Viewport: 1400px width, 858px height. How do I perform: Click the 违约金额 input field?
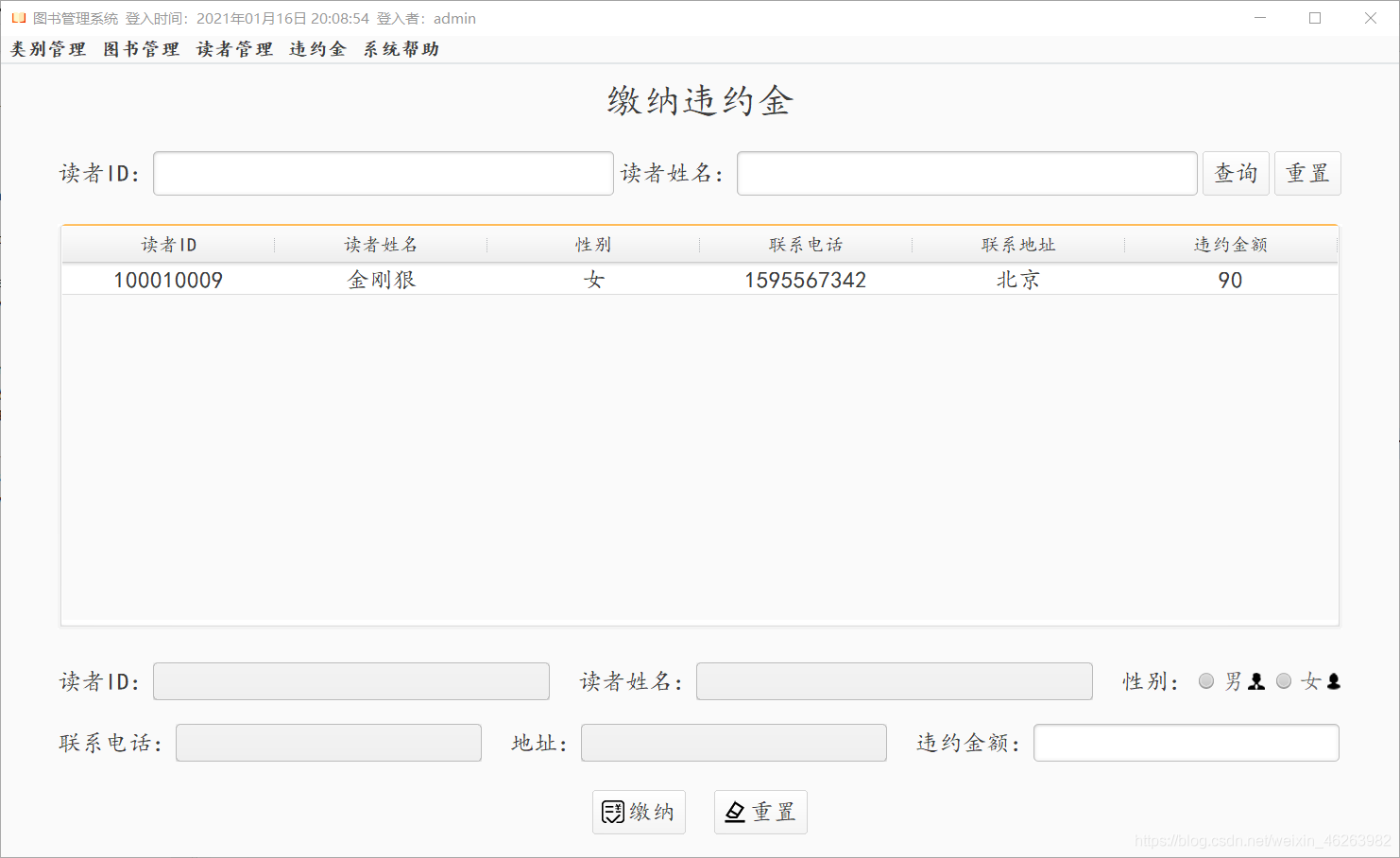1187,743
